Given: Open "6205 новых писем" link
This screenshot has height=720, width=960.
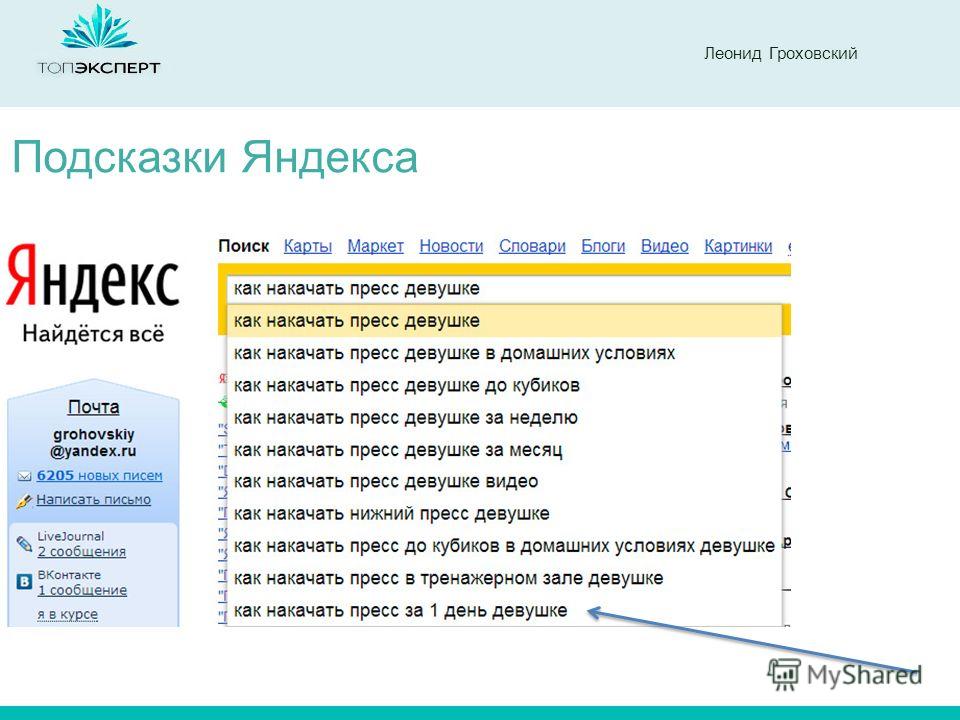Looking at the screenshot, I should [x=99, y=476].
